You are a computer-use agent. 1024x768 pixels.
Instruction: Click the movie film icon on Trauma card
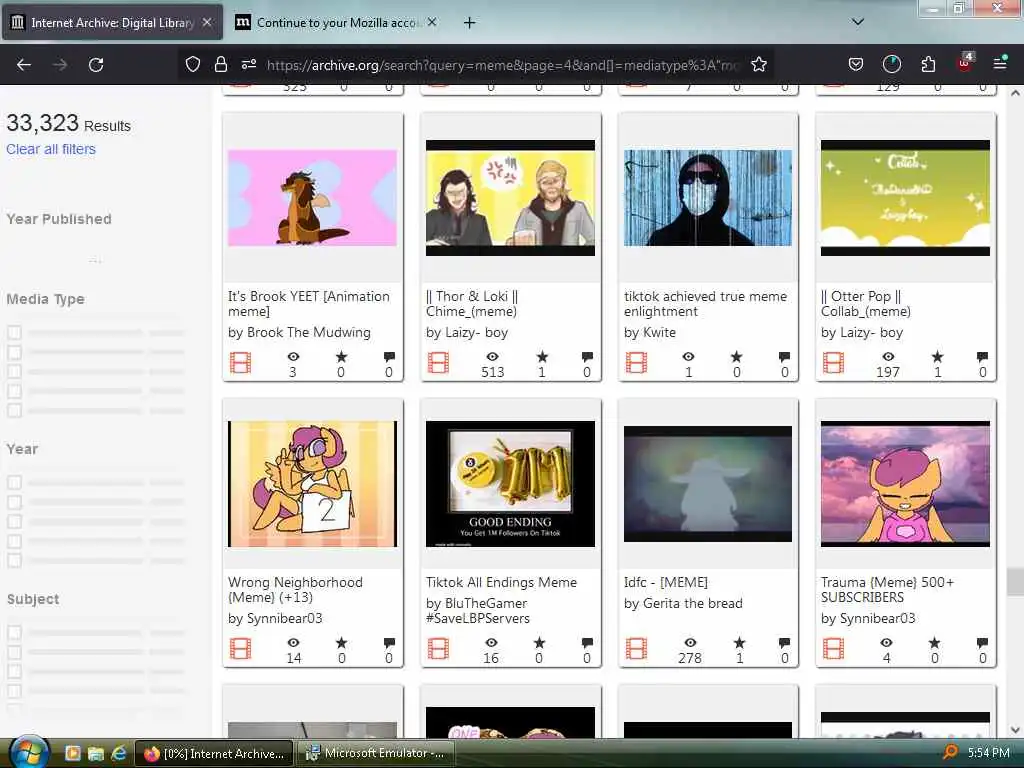coord(833,648)
